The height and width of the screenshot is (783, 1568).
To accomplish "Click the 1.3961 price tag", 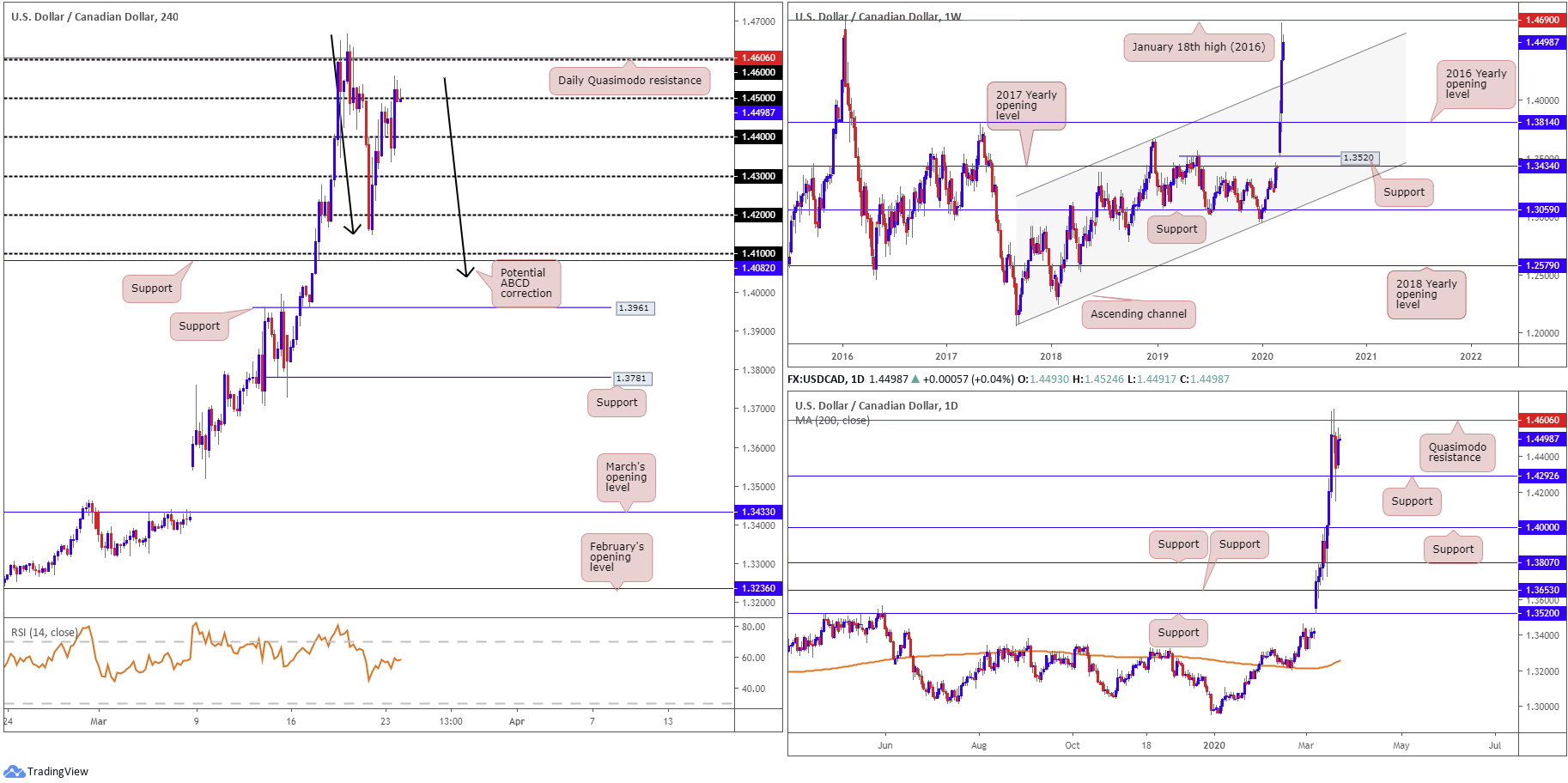I will click(635, 308).
